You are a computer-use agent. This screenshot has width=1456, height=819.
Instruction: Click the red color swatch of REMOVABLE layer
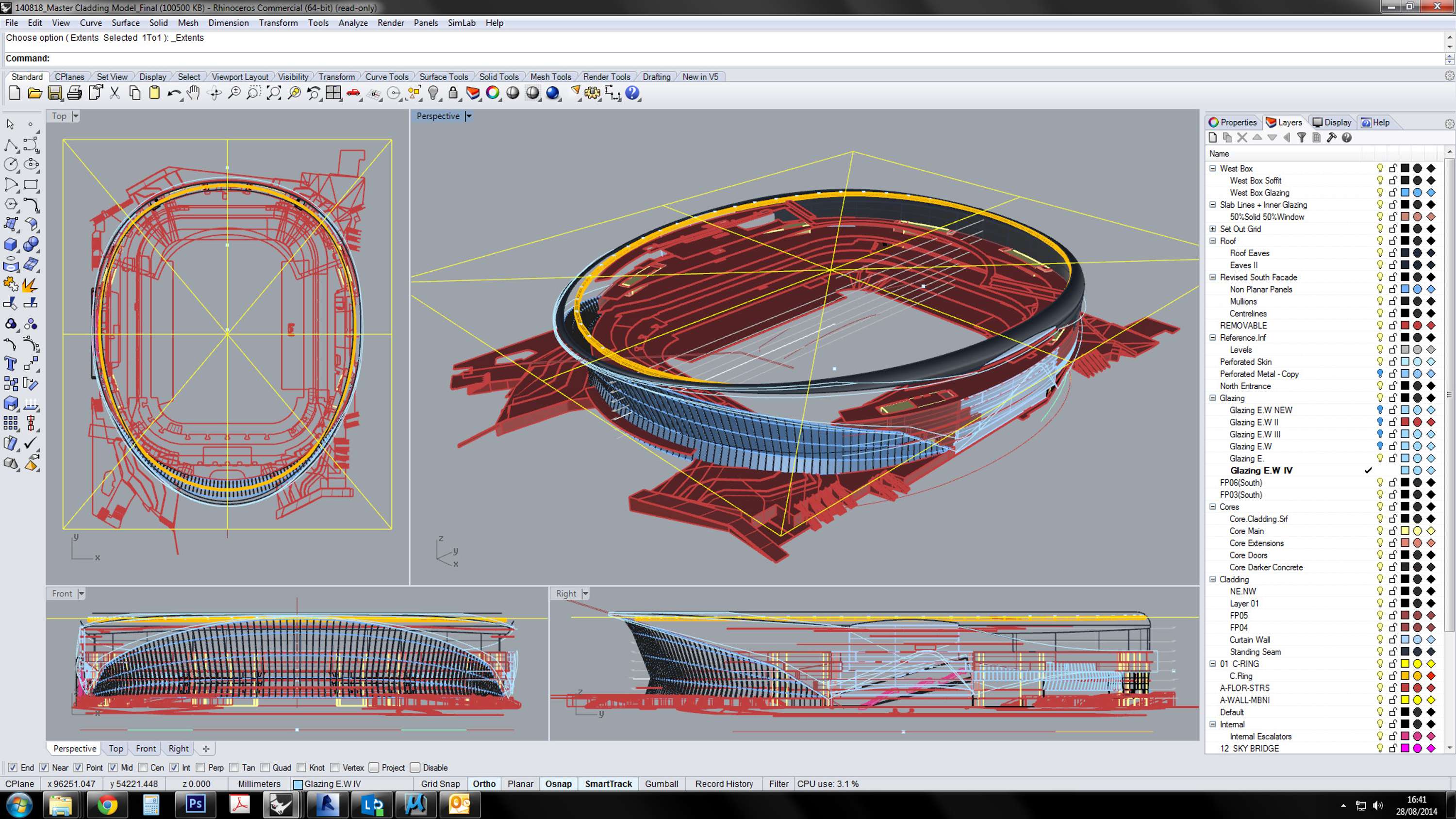pyautogui.click(x=1405, y=326)
